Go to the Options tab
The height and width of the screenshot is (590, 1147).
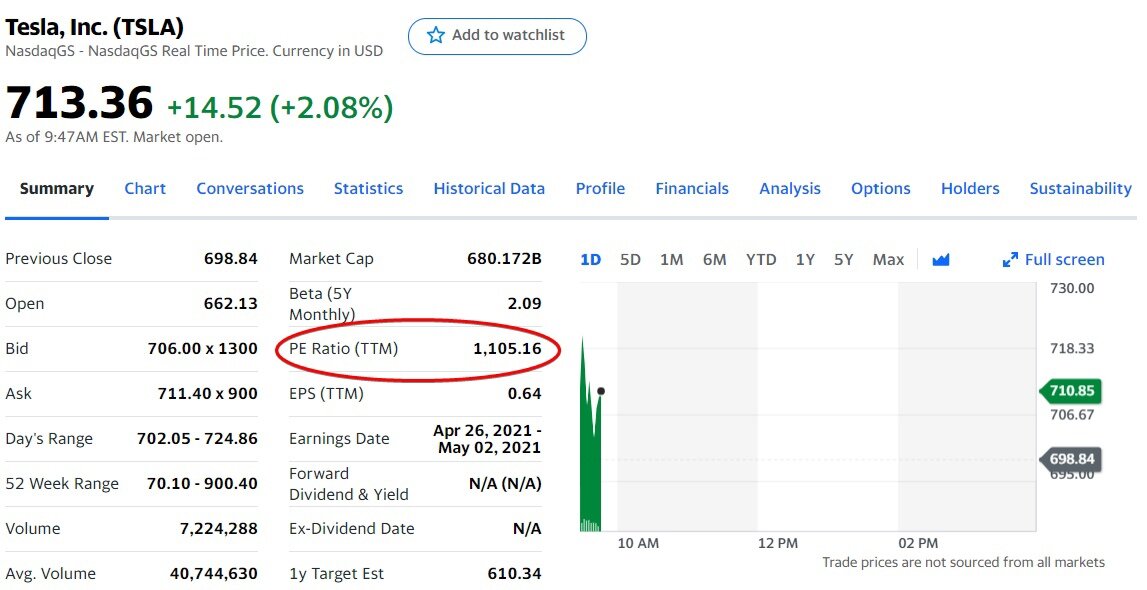(x=881, y=189)
